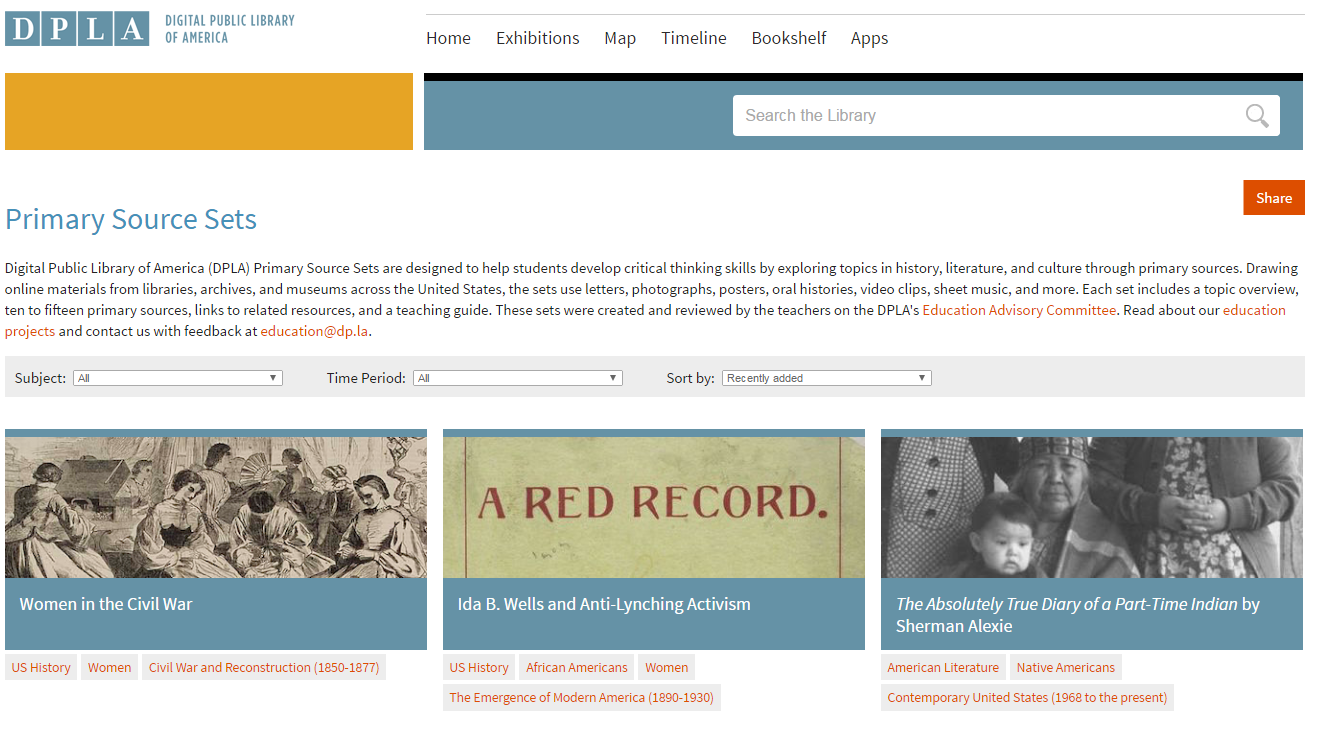The height and width of the screenshot is (738, 1319).
Task: Open the Timeline page
Action: [693, 38]
